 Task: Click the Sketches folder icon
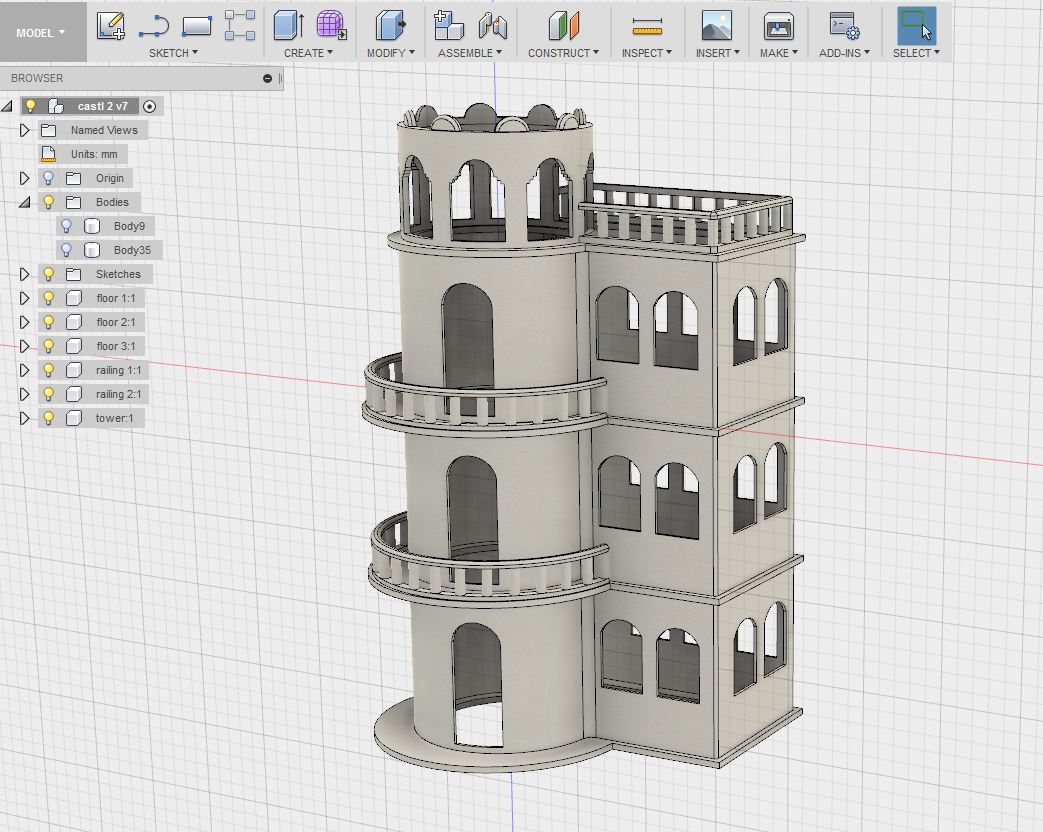coord(73,274)
